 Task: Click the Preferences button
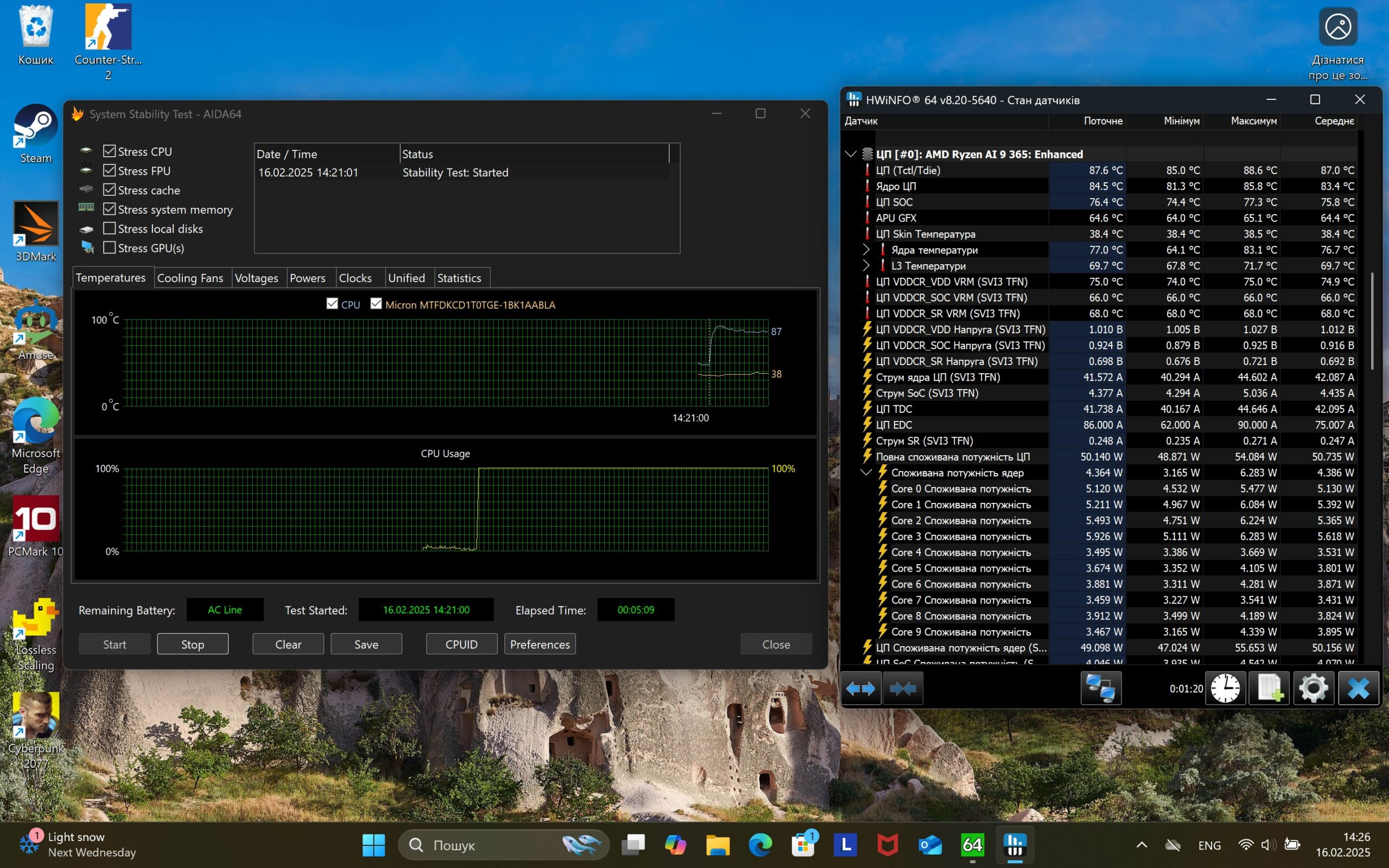click(539, 644)
